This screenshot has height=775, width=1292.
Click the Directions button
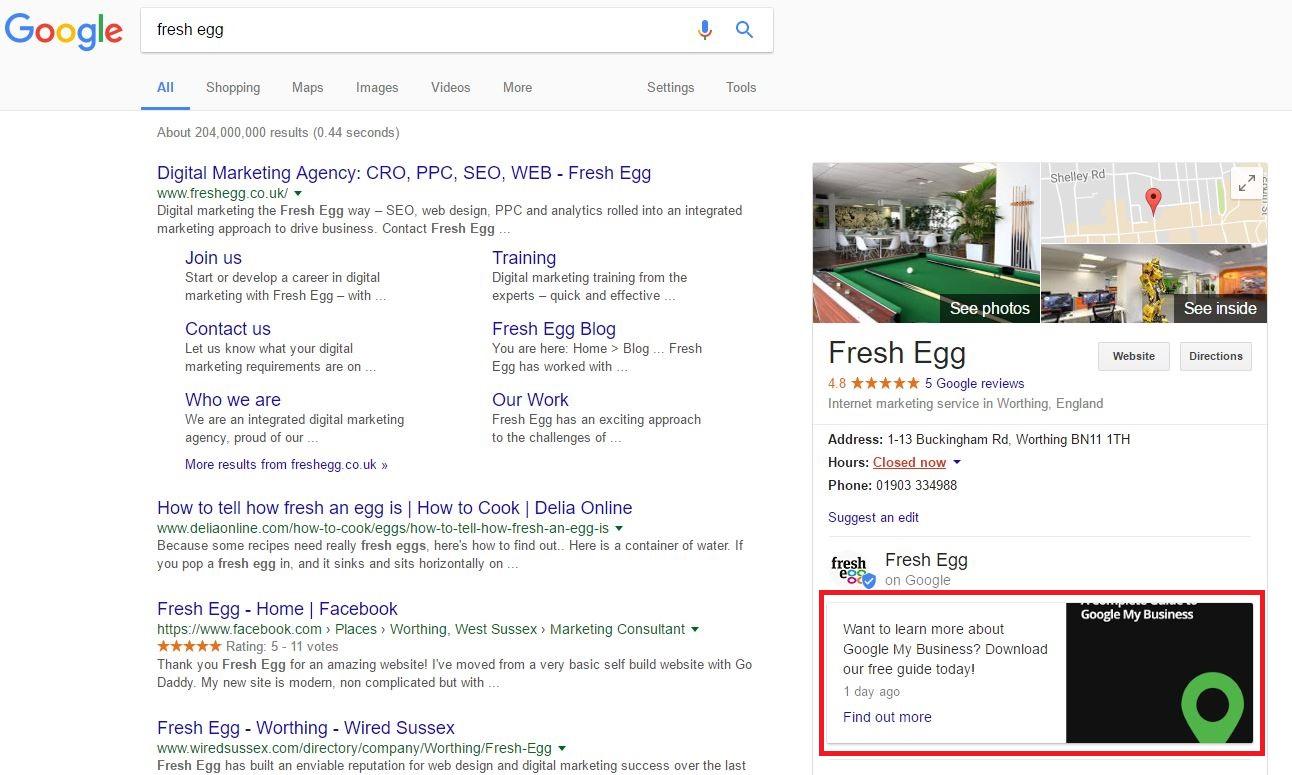point(1216,356)
